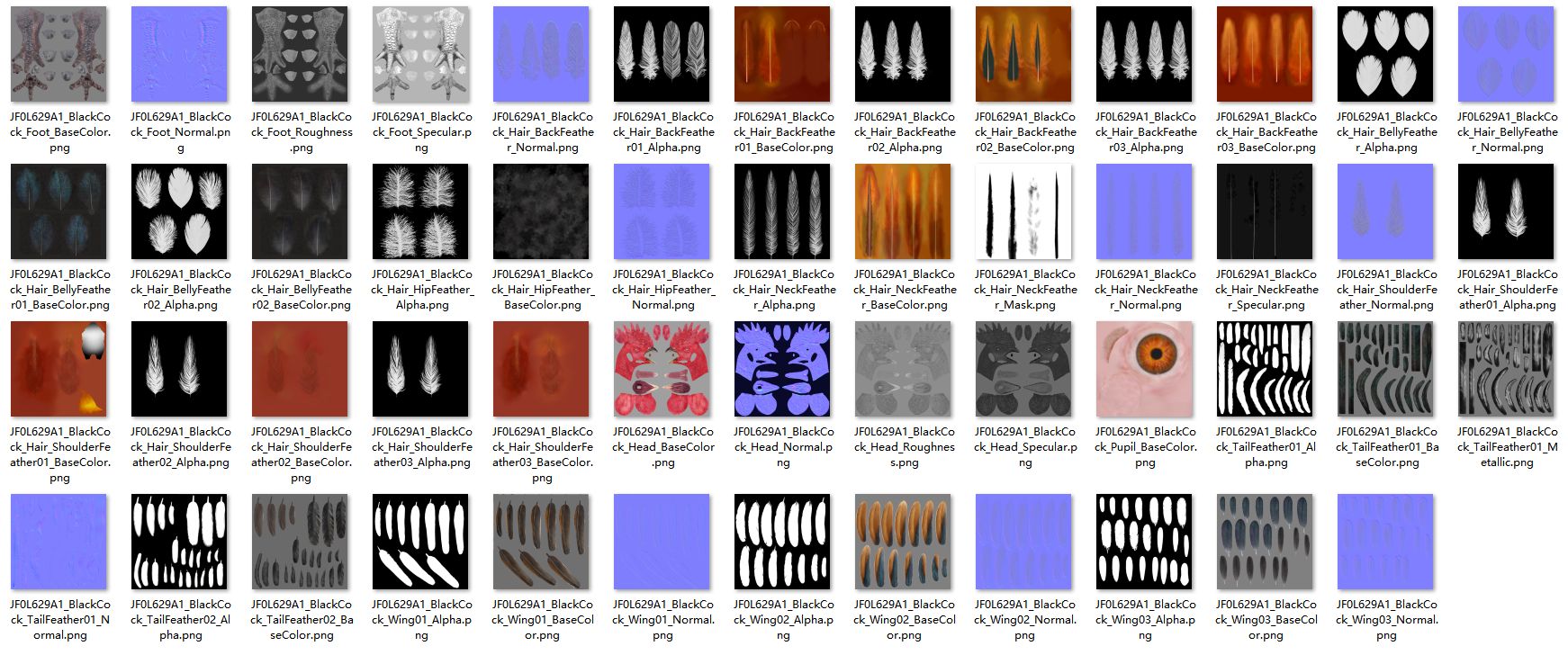Click the Hair_BackFeather02_Alpha.png file name

904,132
